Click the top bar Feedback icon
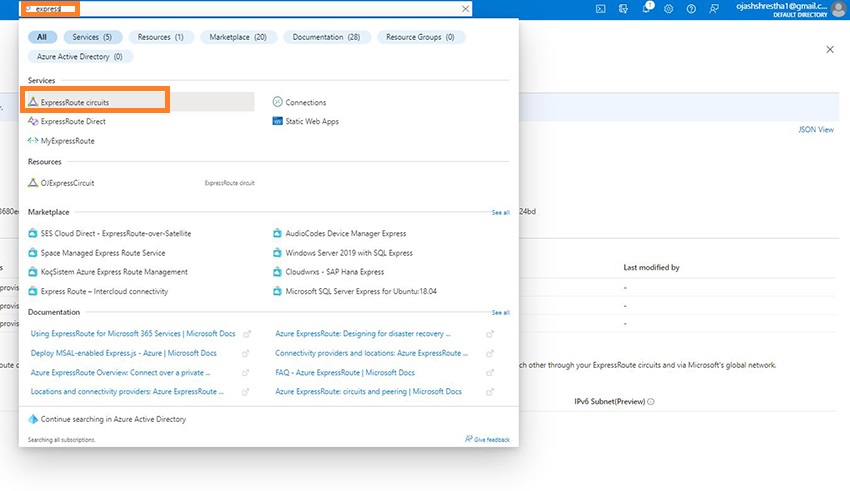Viewport: 850px width, 491px height. [x=713, y=9]
